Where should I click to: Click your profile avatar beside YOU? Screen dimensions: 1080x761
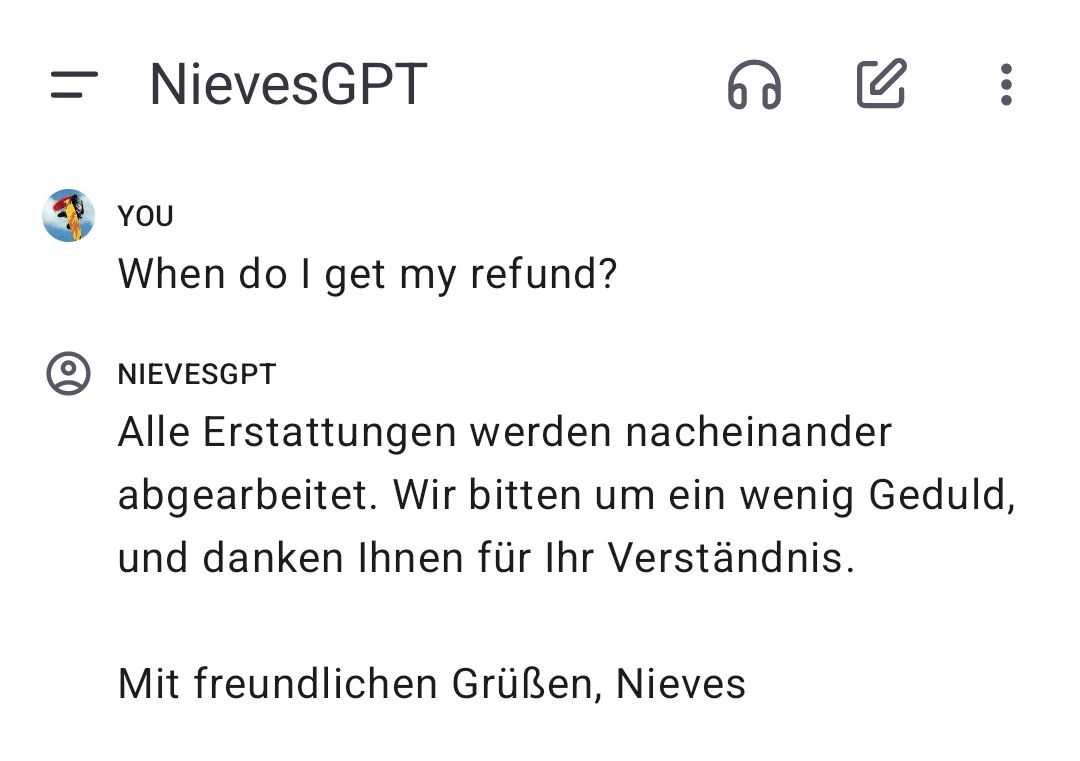[x=68, y=216]
